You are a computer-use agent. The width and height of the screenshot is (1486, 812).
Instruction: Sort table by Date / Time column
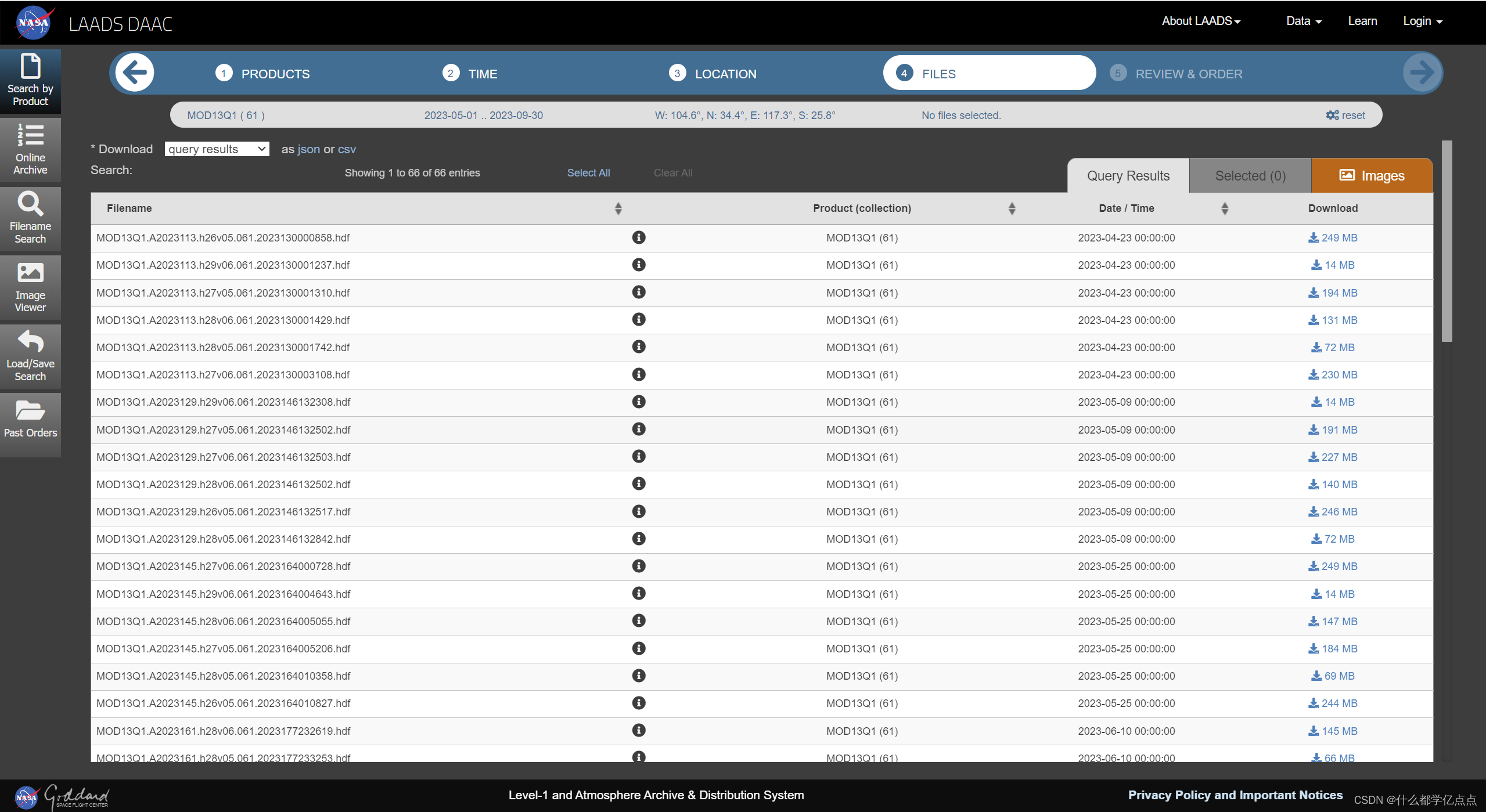pyautogui.click(x=1224, y=208)
